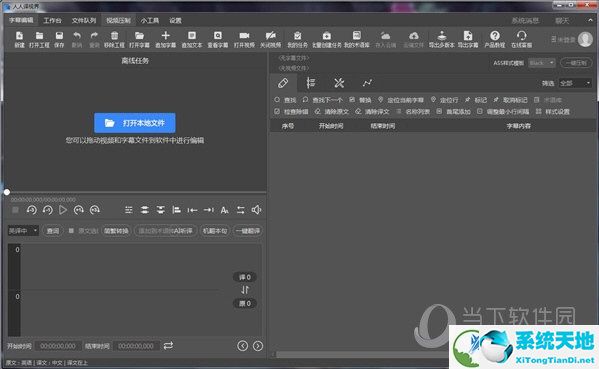Click the user avatar at top right
Viewport: 599px width, 369px height.
click(x=585, y=39)
